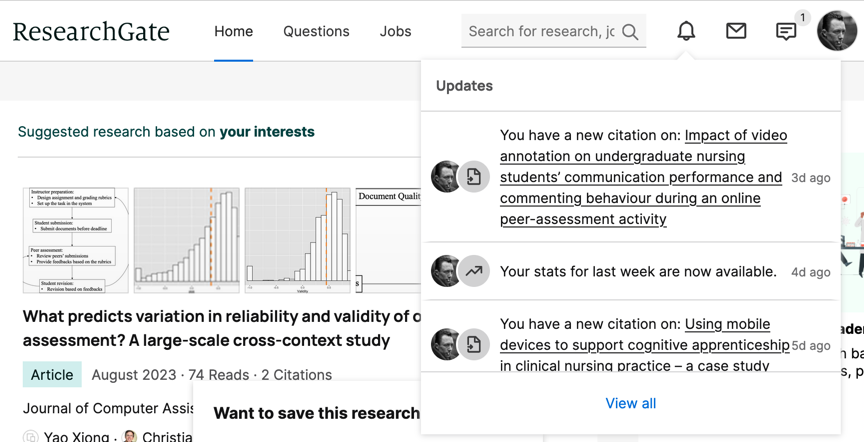Open the first histogram figure thumbnail
The image size is (864, 442).
click(187, 240)
